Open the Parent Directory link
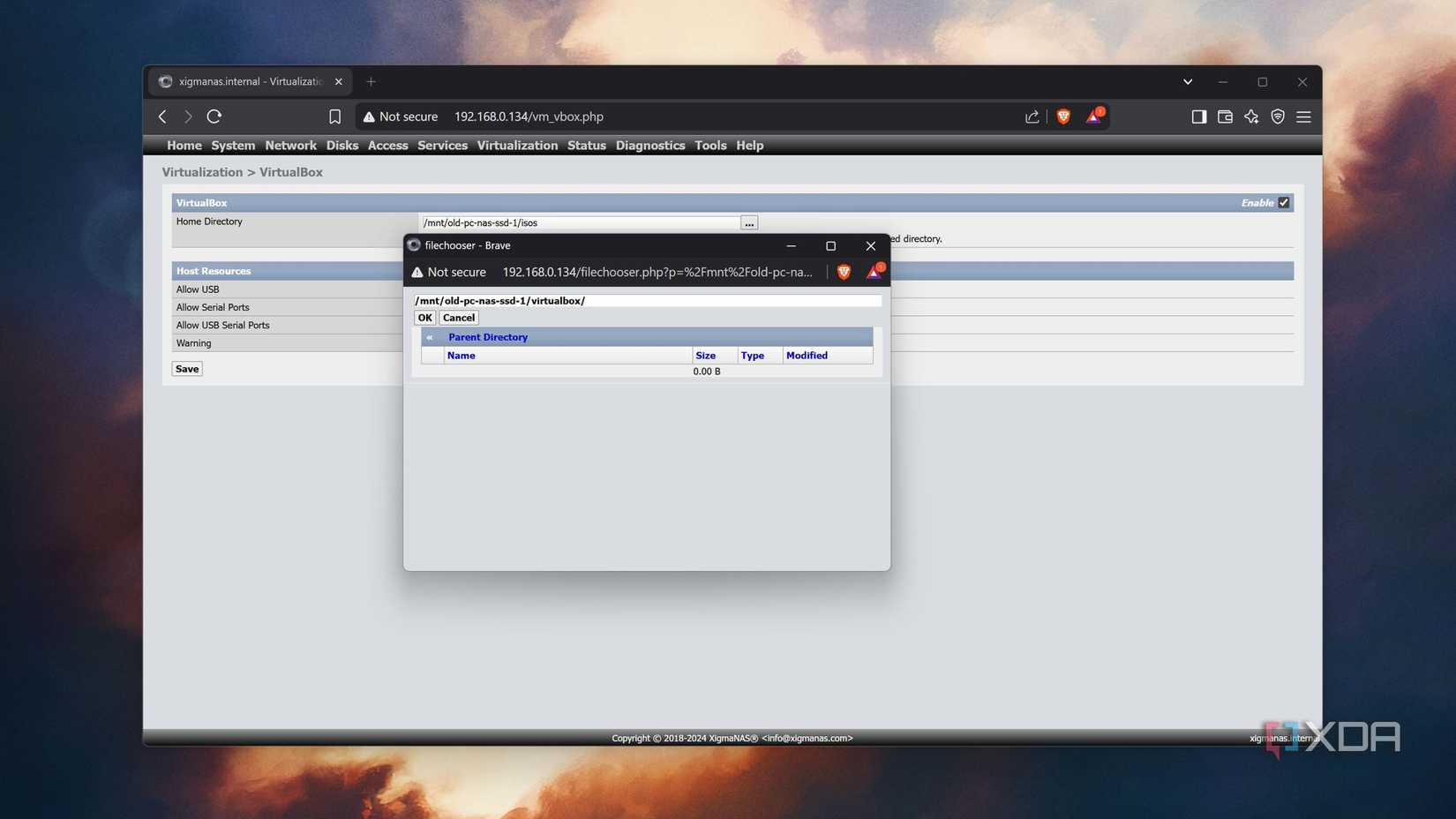 (488, 337)
